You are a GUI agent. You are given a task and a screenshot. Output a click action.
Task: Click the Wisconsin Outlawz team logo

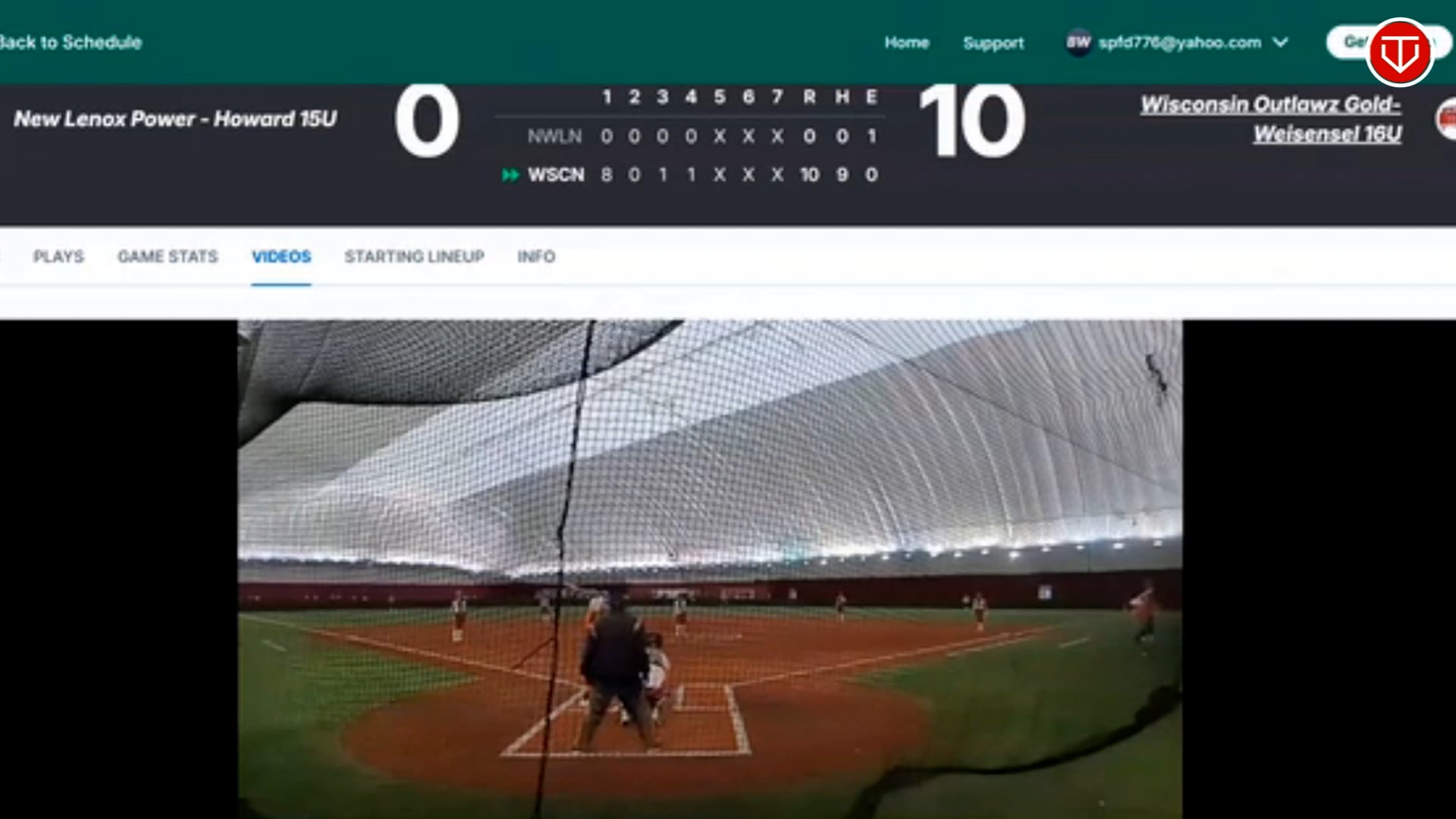[1446, 119]
